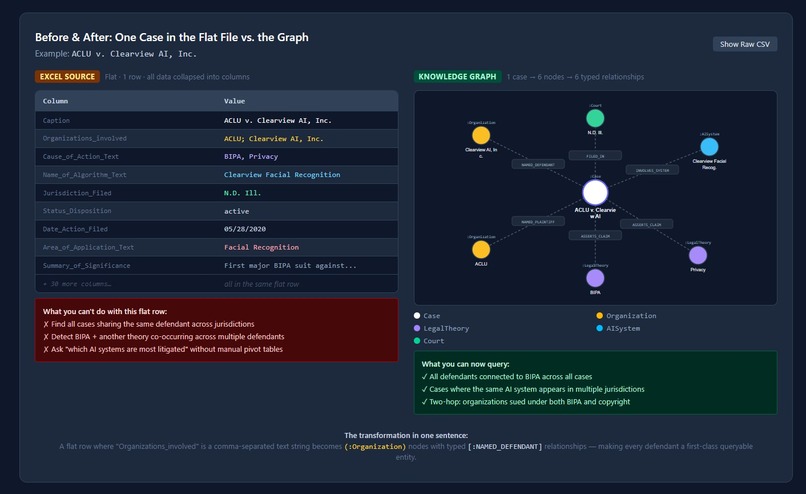Viewport: 806px width, 494px height.
Task: Click the green Court legend swatch
Action: (417, 341)
